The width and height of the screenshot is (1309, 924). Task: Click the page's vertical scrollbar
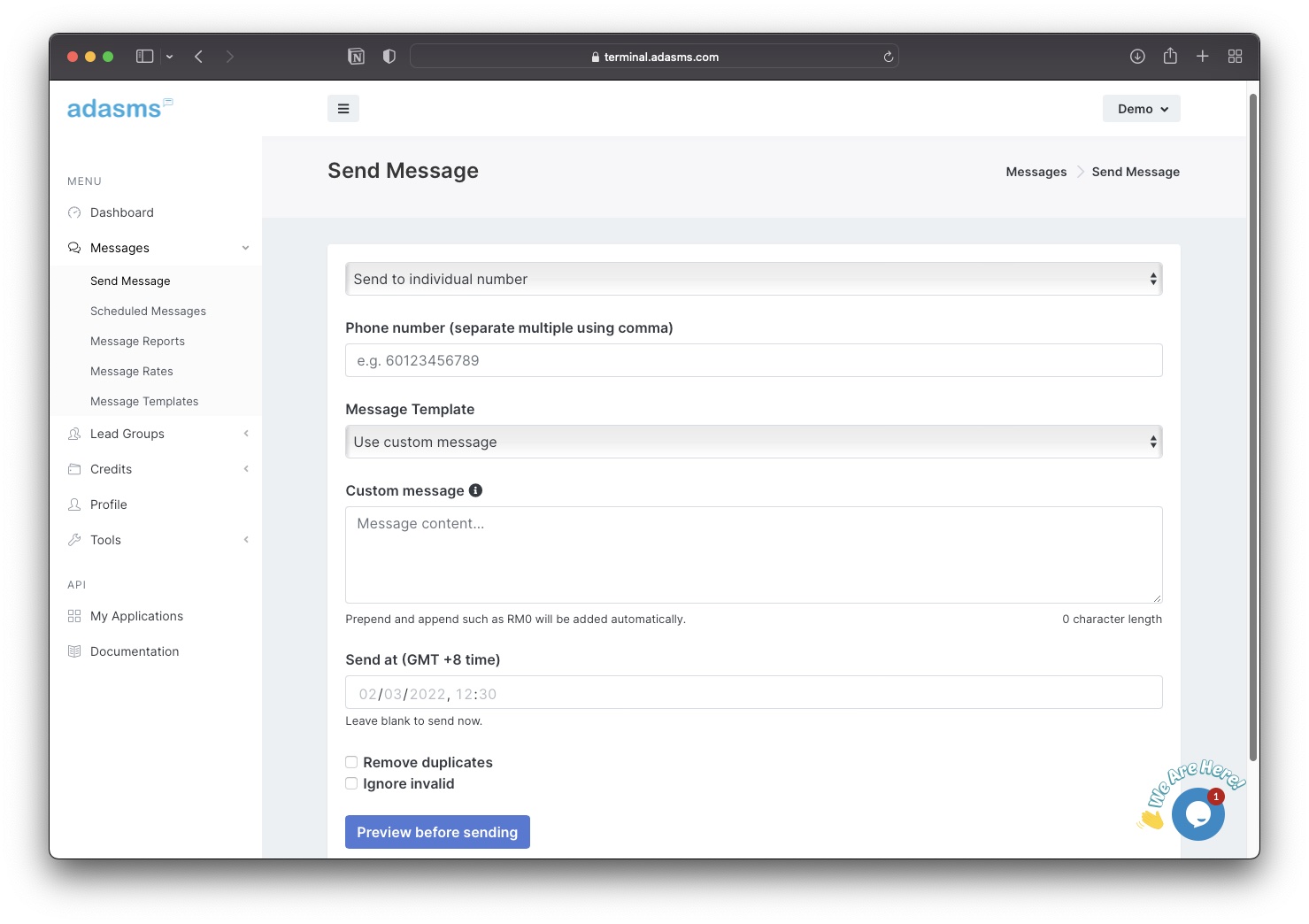[x=1252, y=425]
